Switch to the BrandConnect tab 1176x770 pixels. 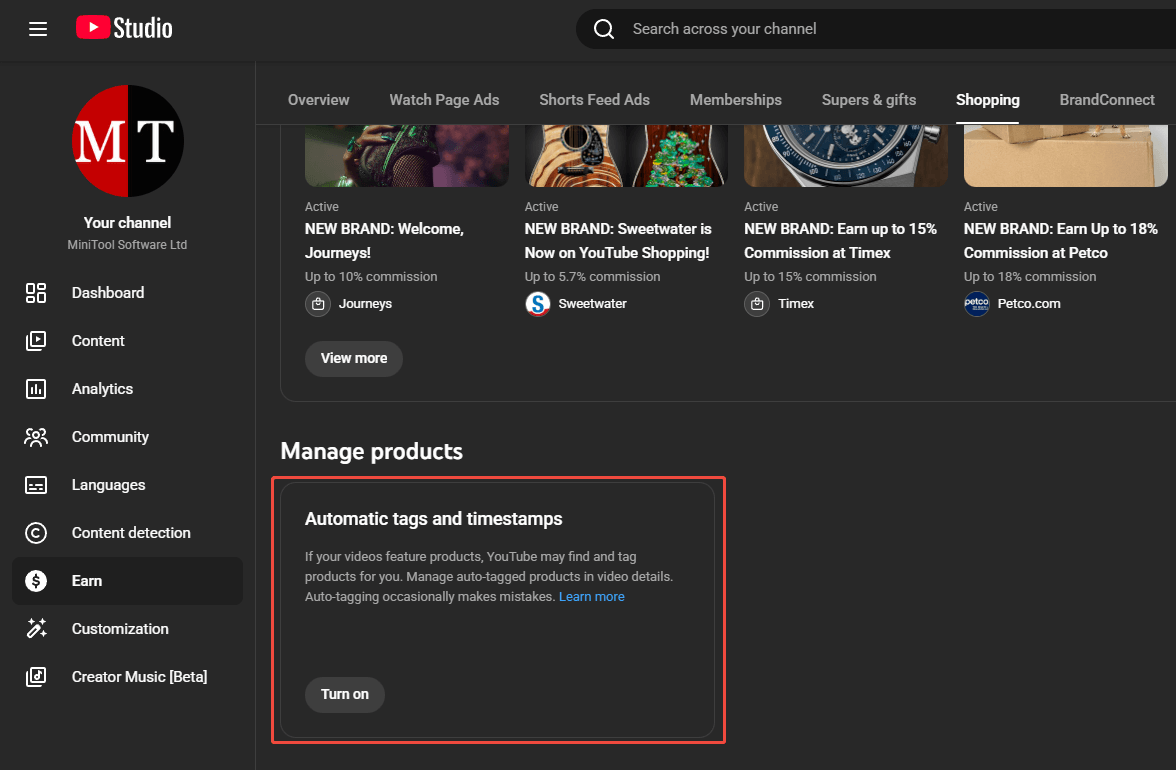[1107, 99]
